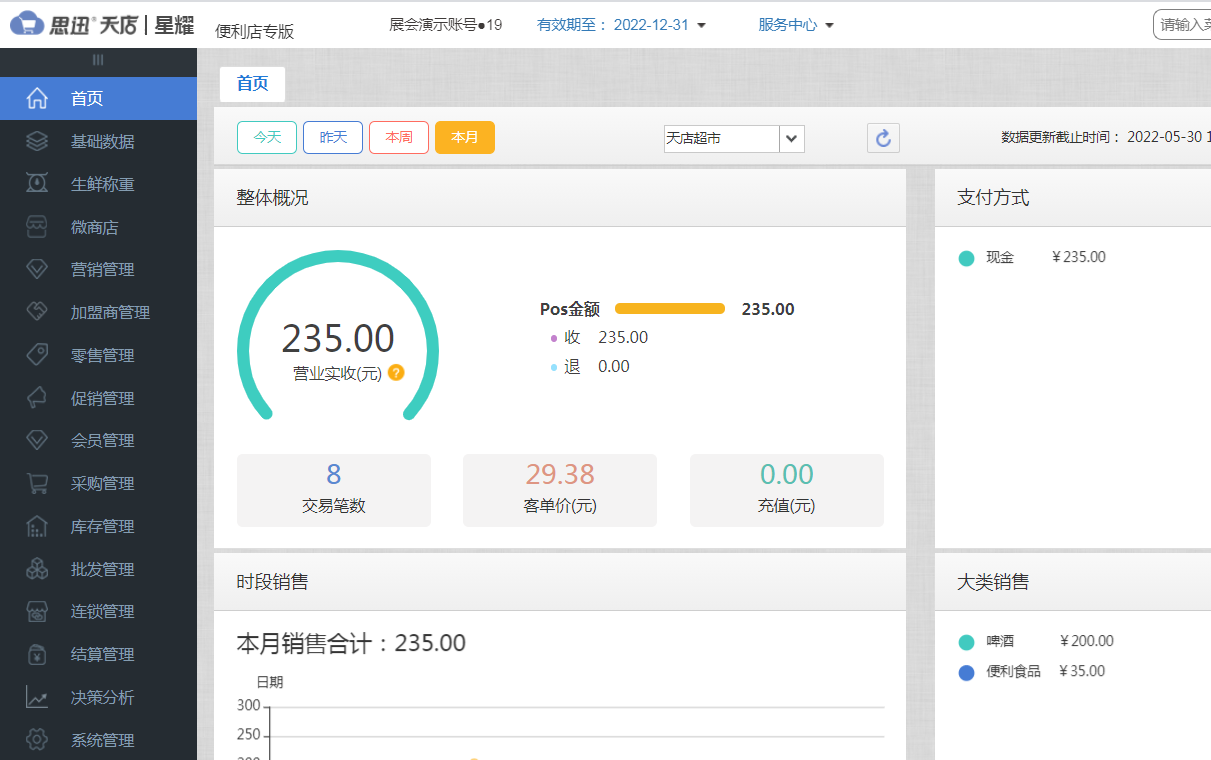Click the shop icon beside 微商店
This screenshot has height=760, width=1211.
pos(37,227)
